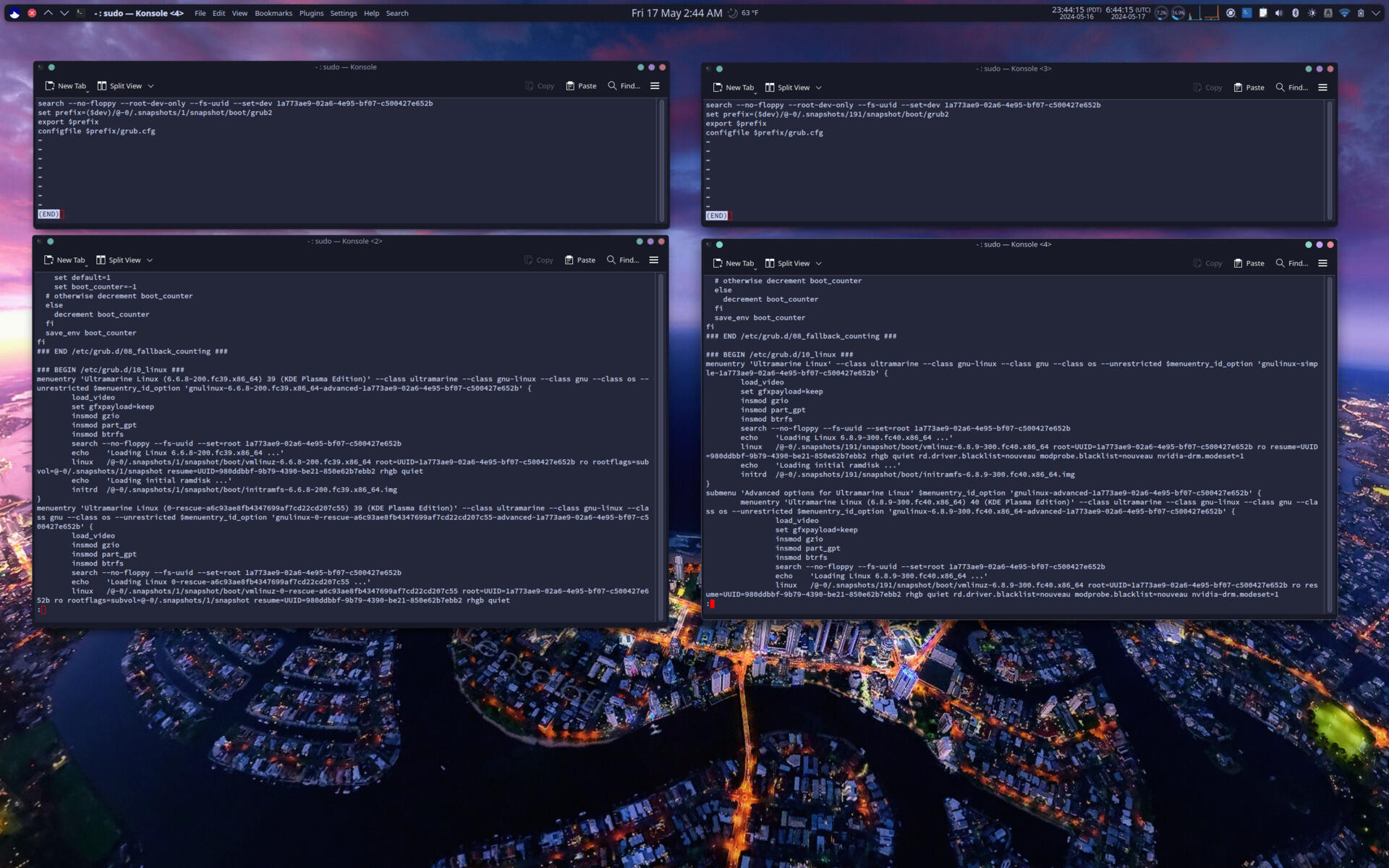Click the memory usage gauge showing 16.9%
This screenshot has width=1389, height=868.
pos(1178,13)
